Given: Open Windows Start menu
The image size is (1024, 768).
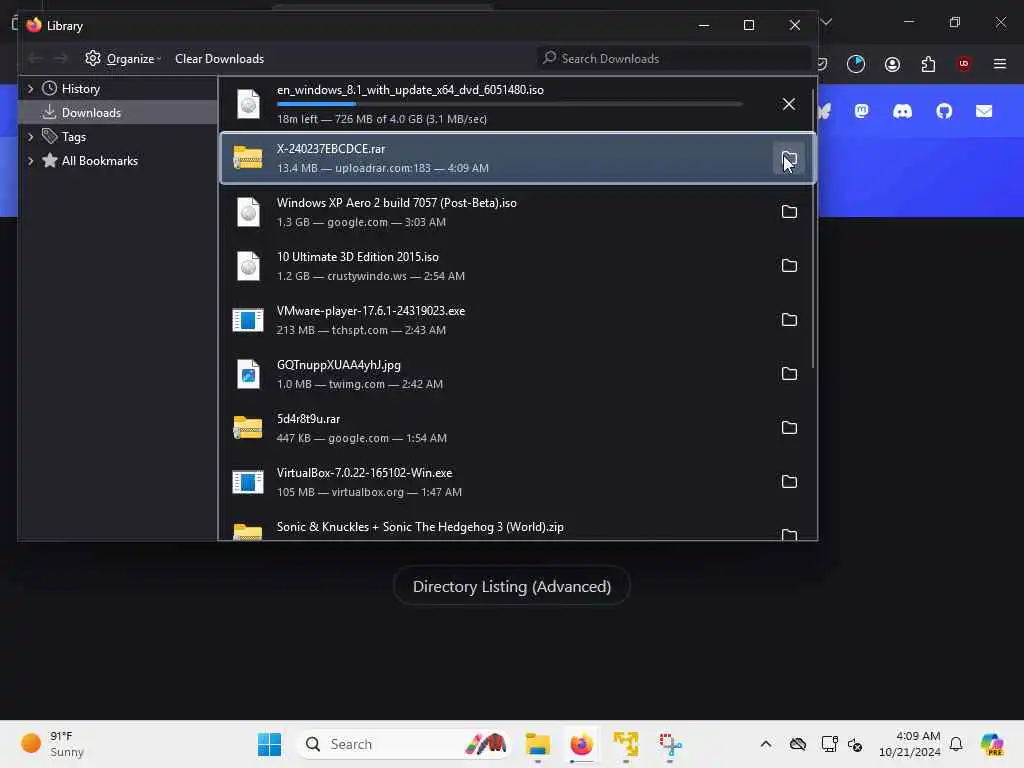Looking at the screenshot, I should (269, 744).
